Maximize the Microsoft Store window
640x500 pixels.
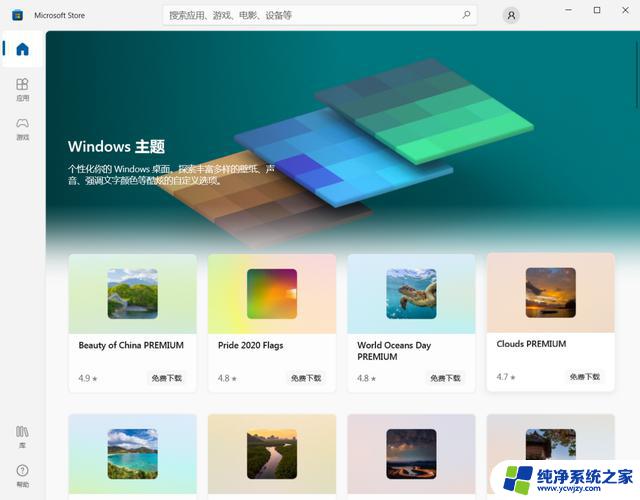[x=597, y=10]
